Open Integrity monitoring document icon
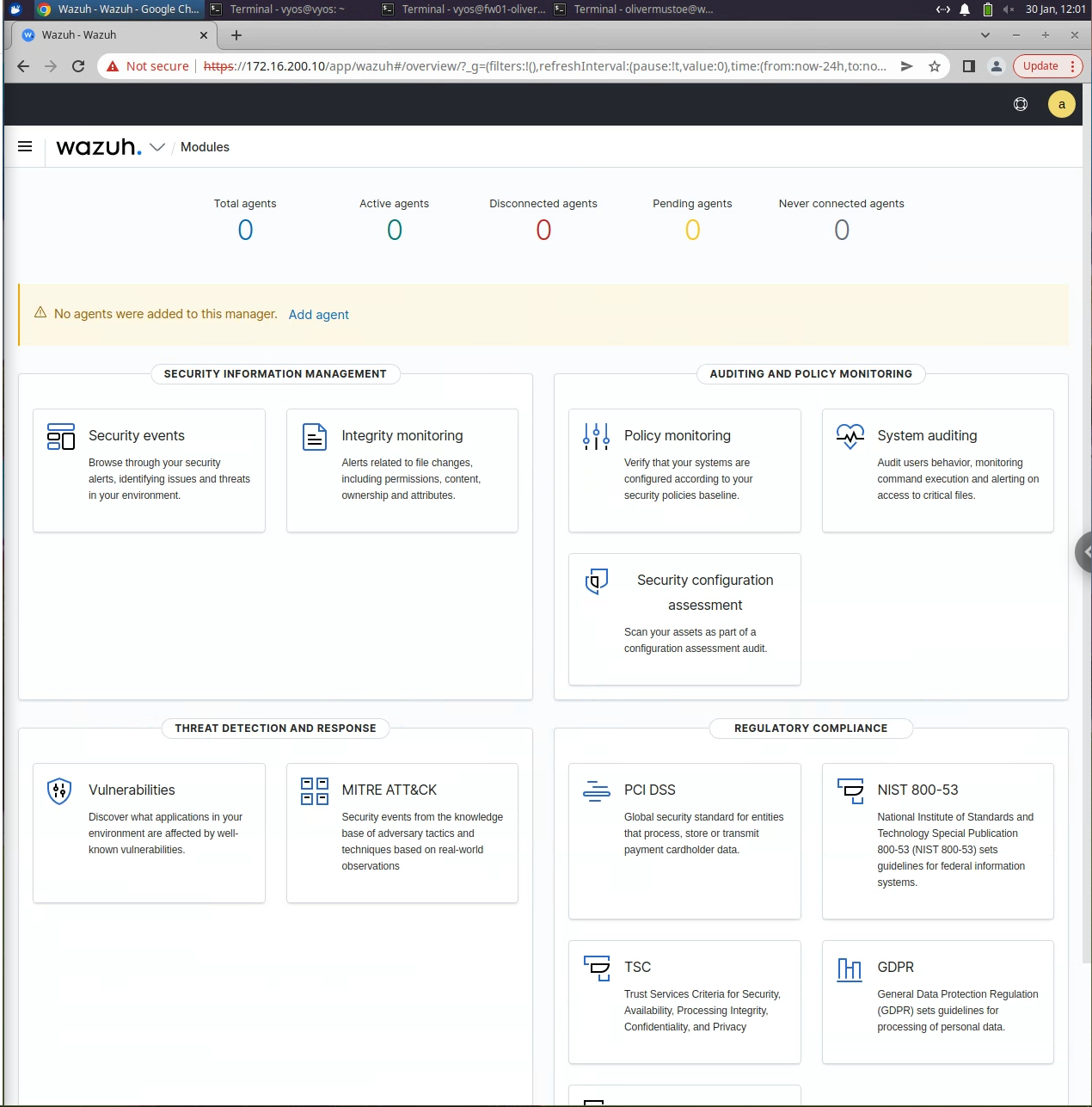The image size is (1092, 1107). pyautogui.click(x=315, y=436)
